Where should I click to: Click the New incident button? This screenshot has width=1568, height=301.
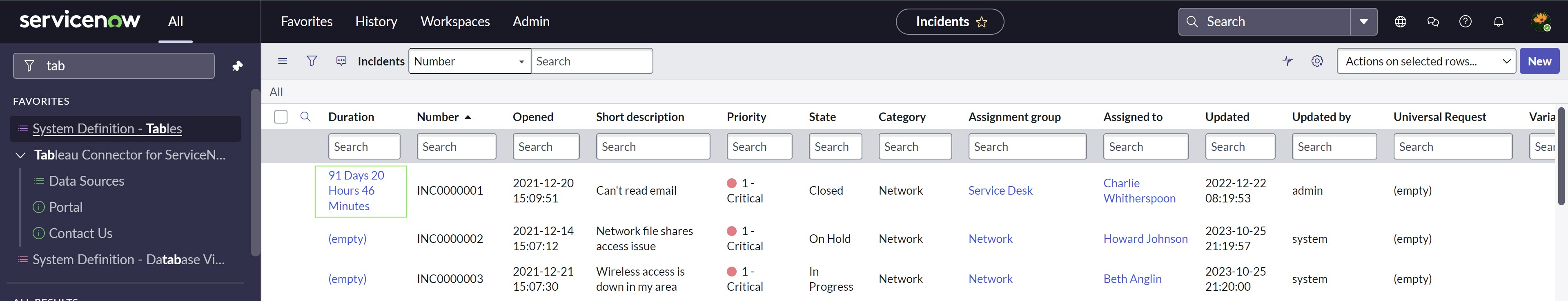click(x=1539, y=61)
